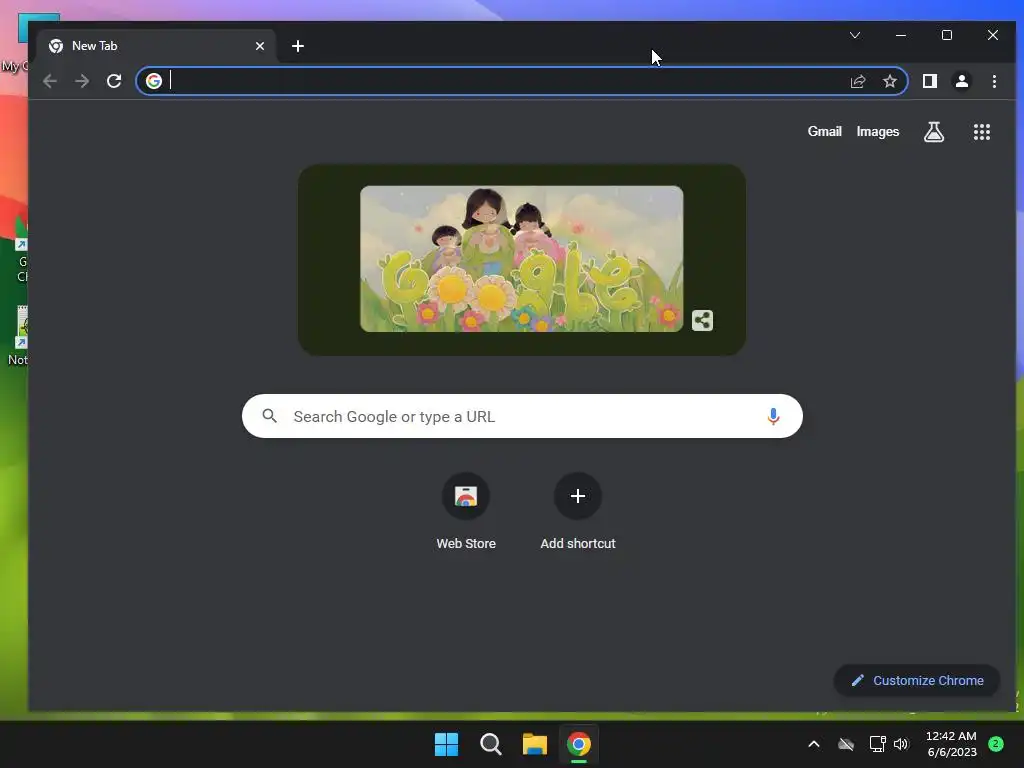1024x768 pixels.
Task: Open the Windows Start menu
Action: point(447,744)
